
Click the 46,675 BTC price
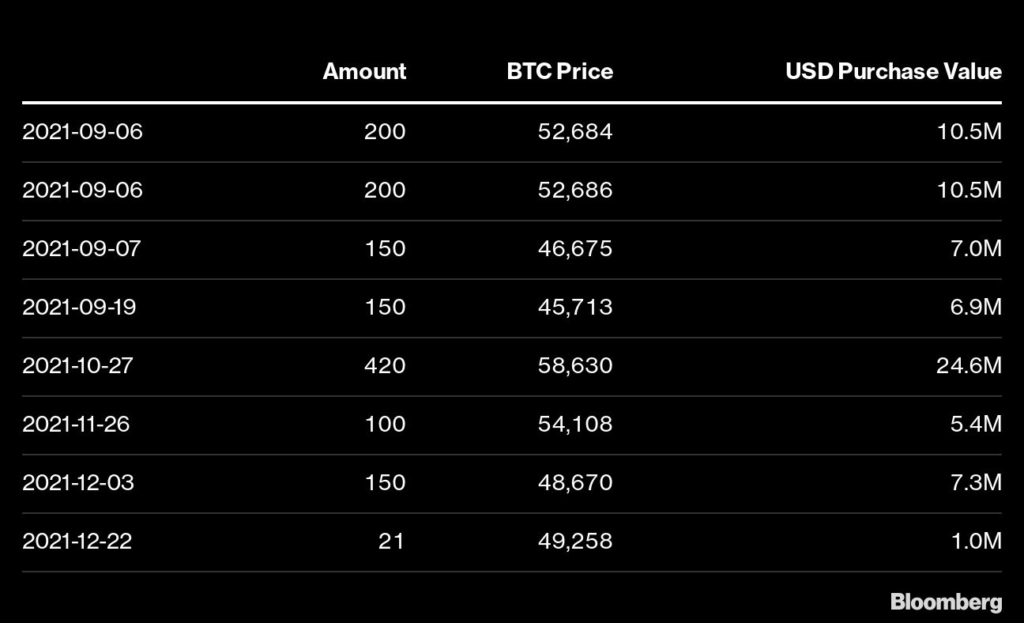575,248
